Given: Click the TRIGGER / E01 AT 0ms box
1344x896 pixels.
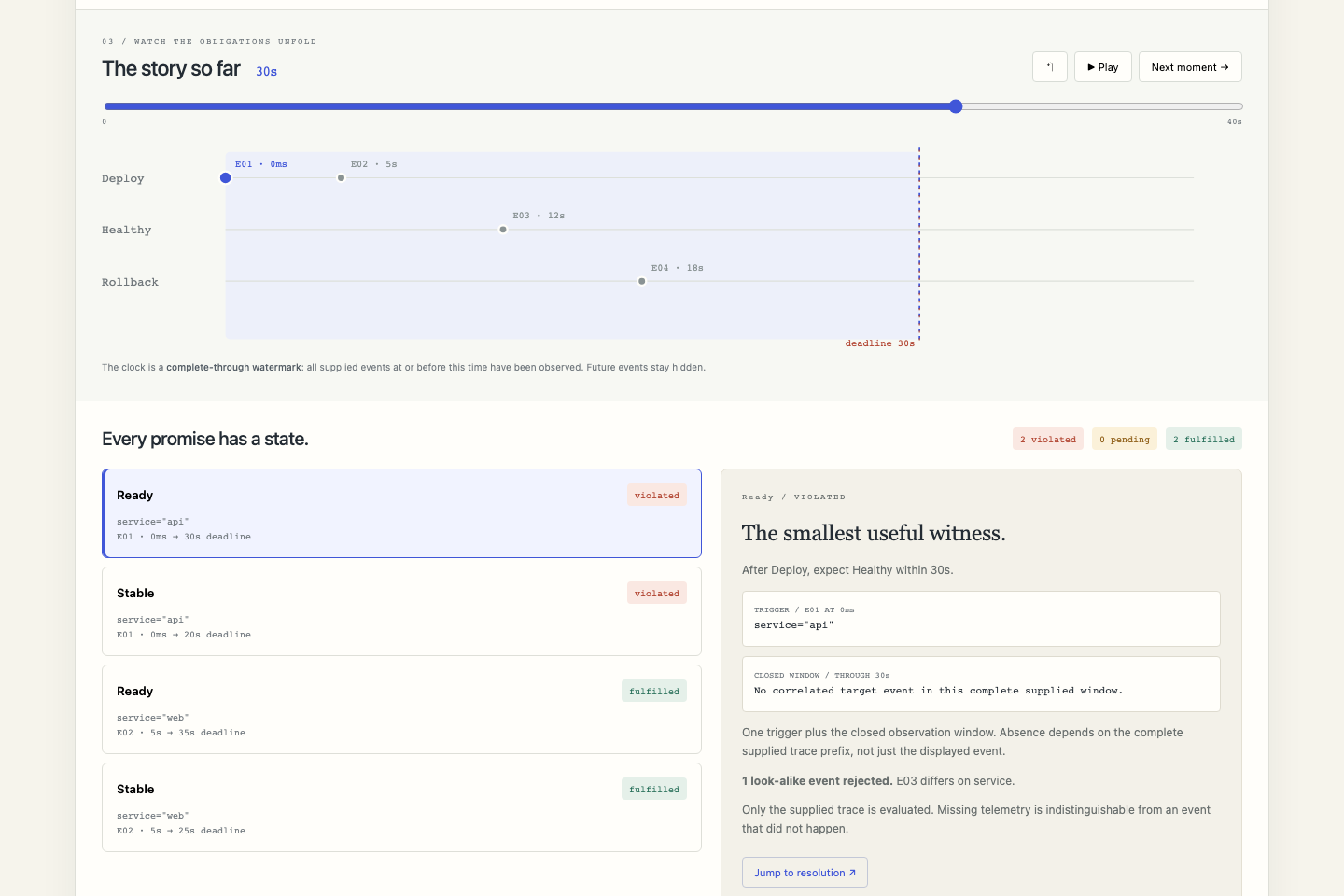Looking at the screenshot, I should click(x=981, y=619).
